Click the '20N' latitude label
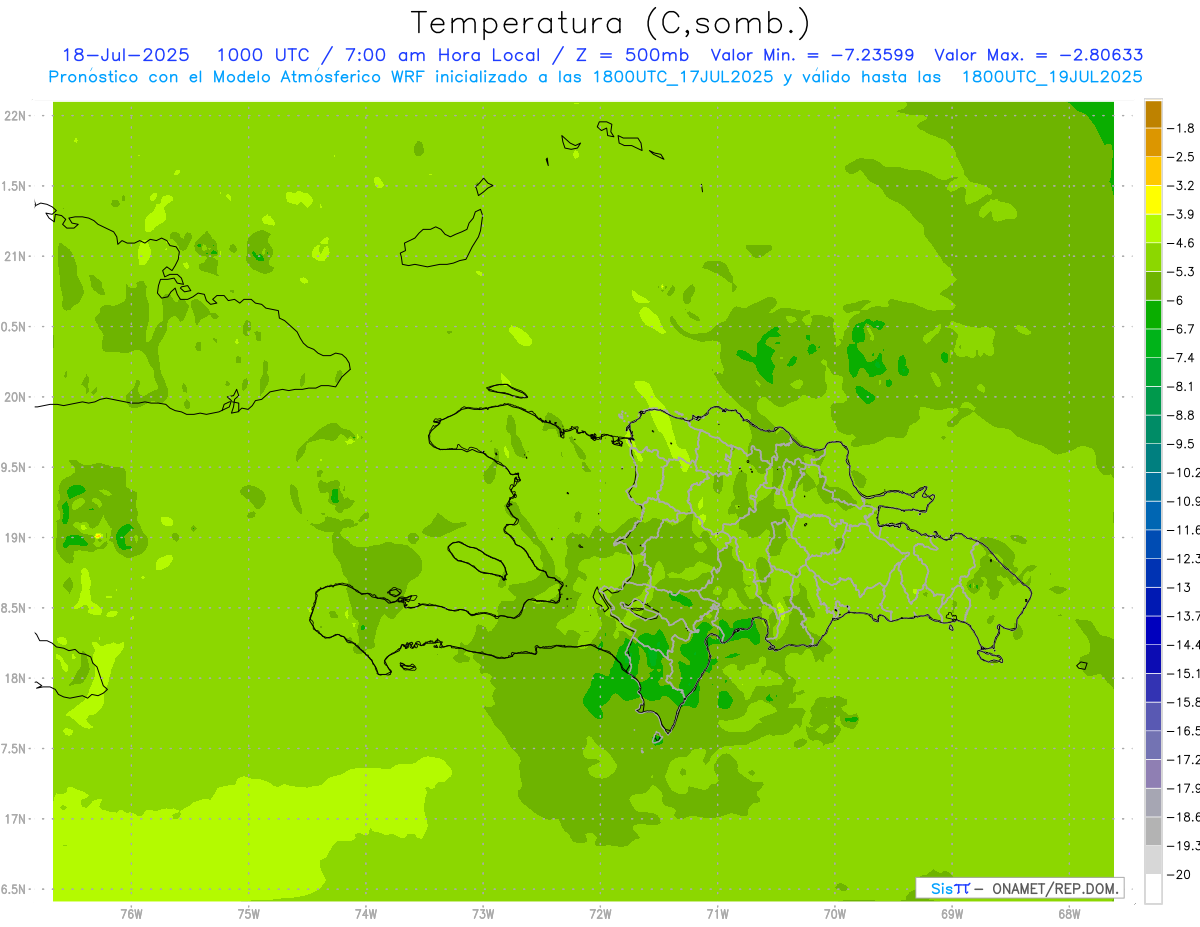Screen dimensions: 1200x927 [16, 397]
